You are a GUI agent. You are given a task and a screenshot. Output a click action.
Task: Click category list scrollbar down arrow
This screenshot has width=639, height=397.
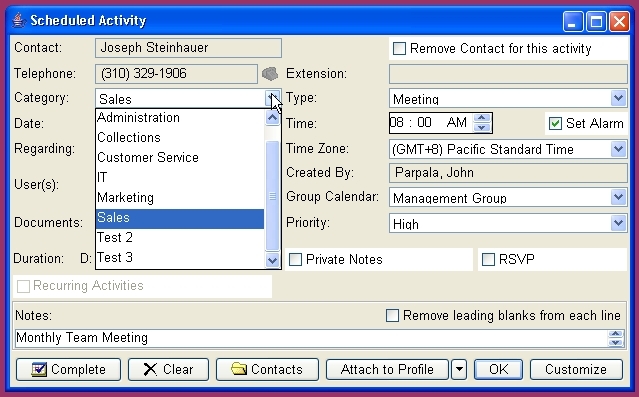[x=272, y=260]
